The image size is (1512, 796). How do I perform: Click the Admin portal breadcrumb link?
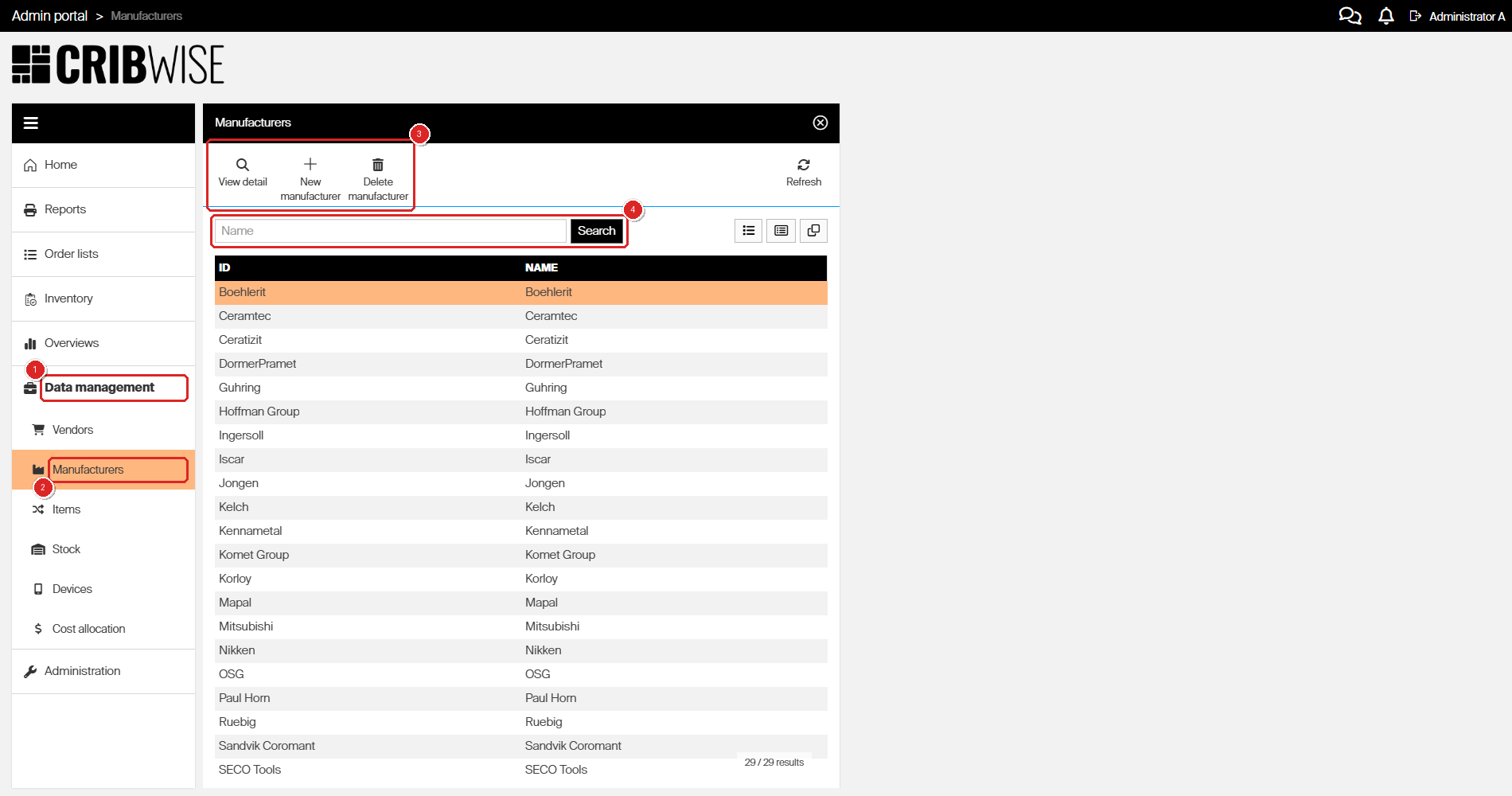click(x=49, y=16)
